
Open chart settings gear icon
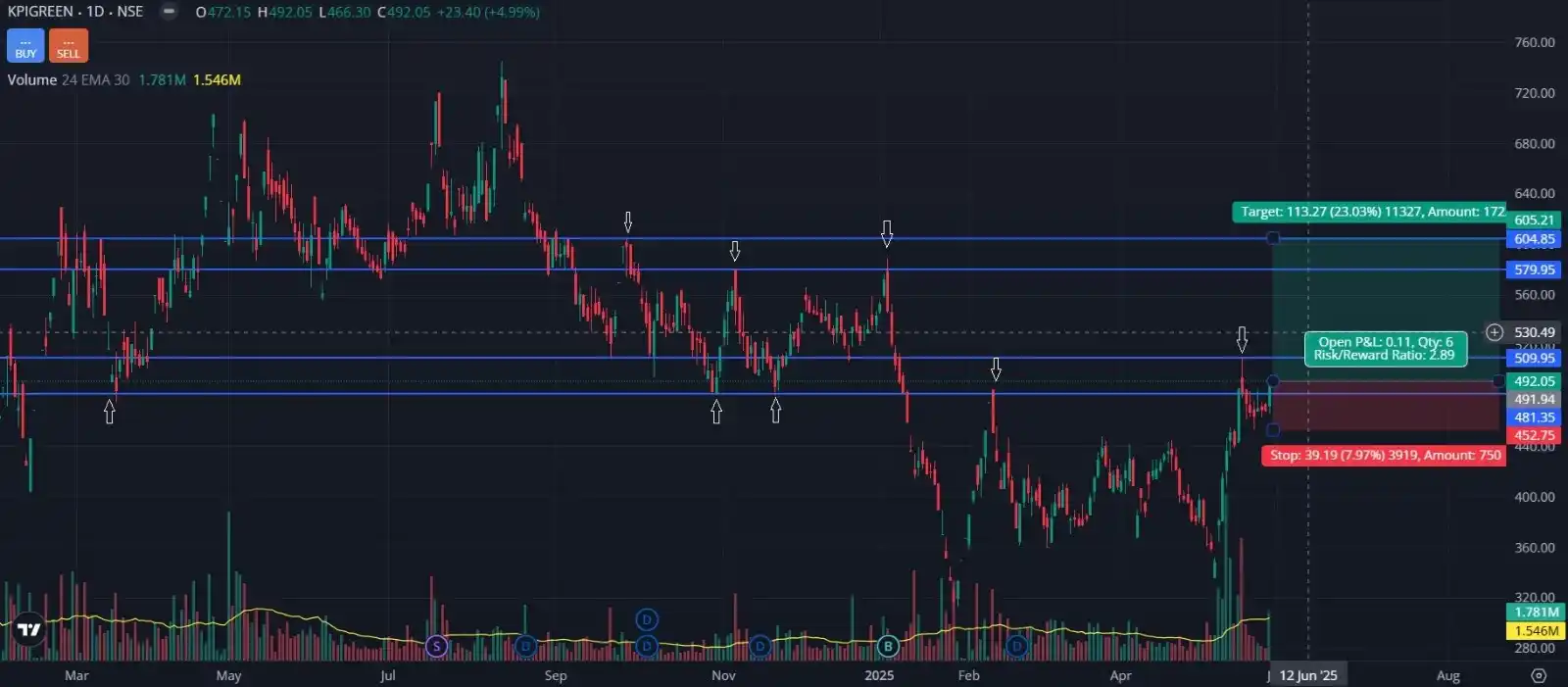tap(1539, 675)
